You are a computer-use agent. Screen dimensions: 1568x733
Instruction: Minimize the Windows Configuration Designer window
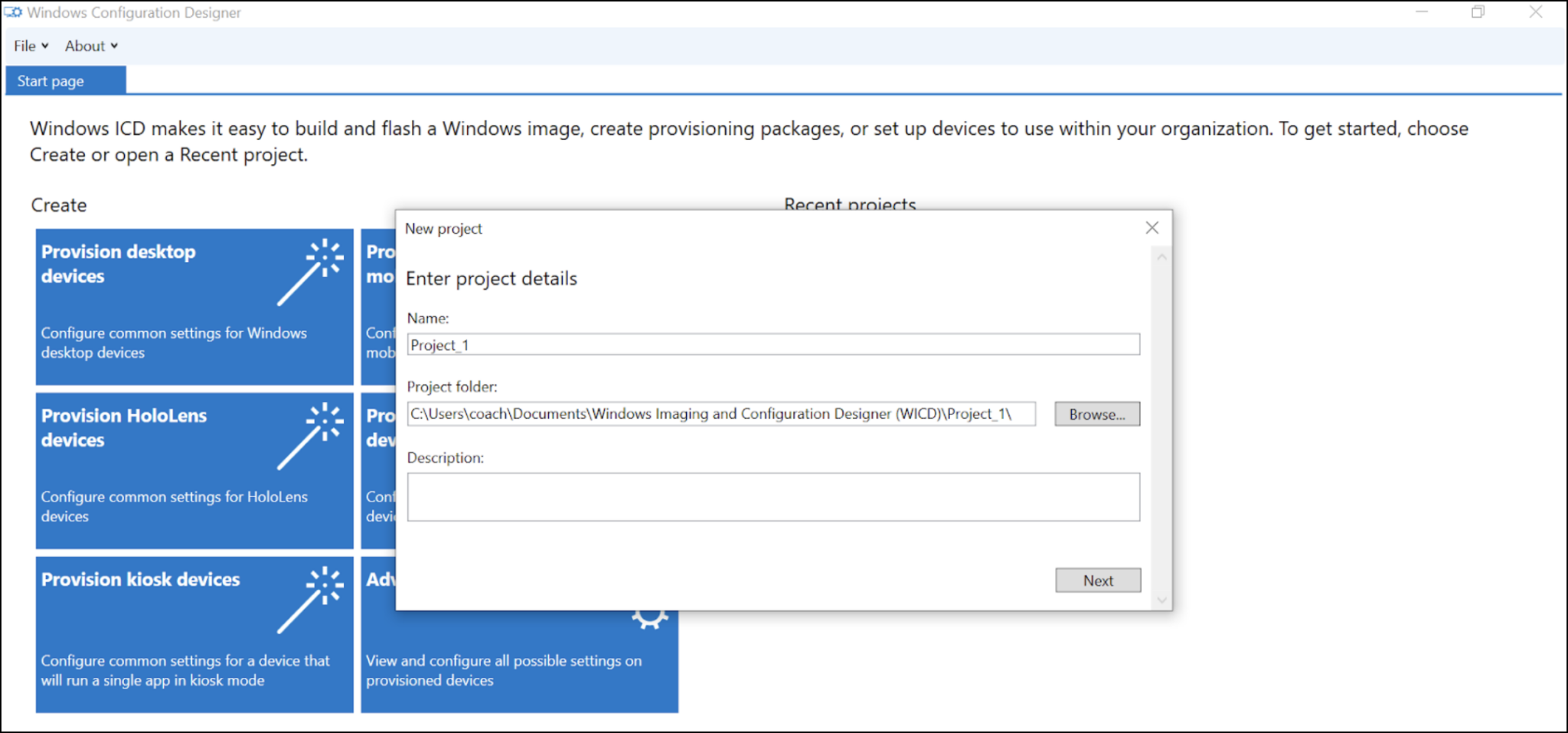pos(1422,11)
